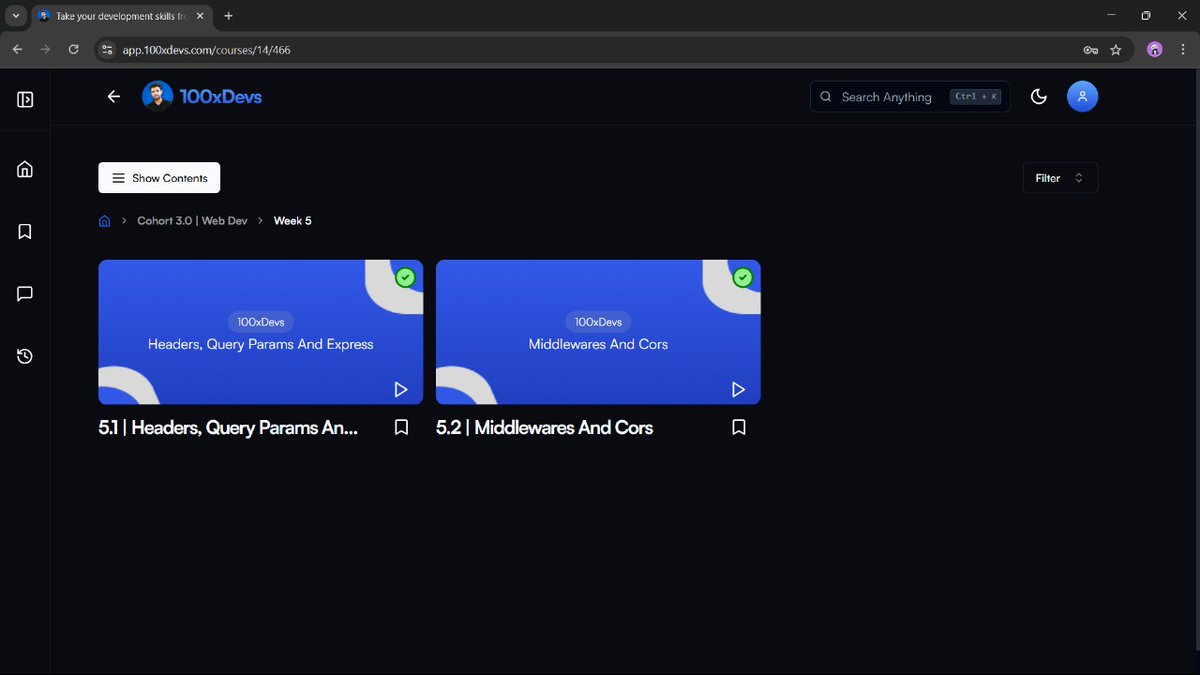Image resolution: width=1200 pixels, height=675 pixels.
Task: Go forward in browser history
Action: (45, 49)
